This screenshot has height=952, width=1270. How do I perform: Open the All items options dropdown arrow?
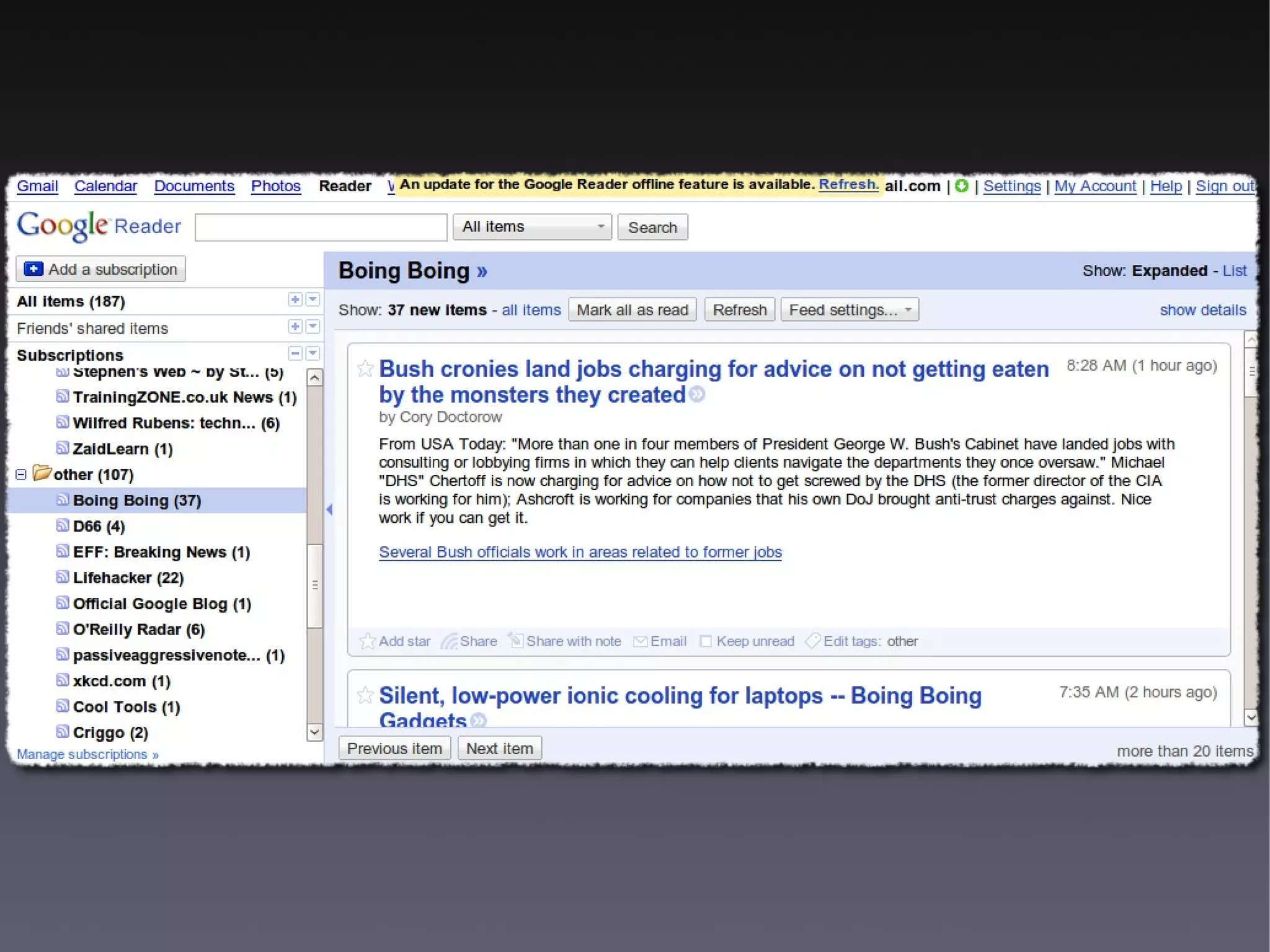pyautogui.click(x=313, y=300)
